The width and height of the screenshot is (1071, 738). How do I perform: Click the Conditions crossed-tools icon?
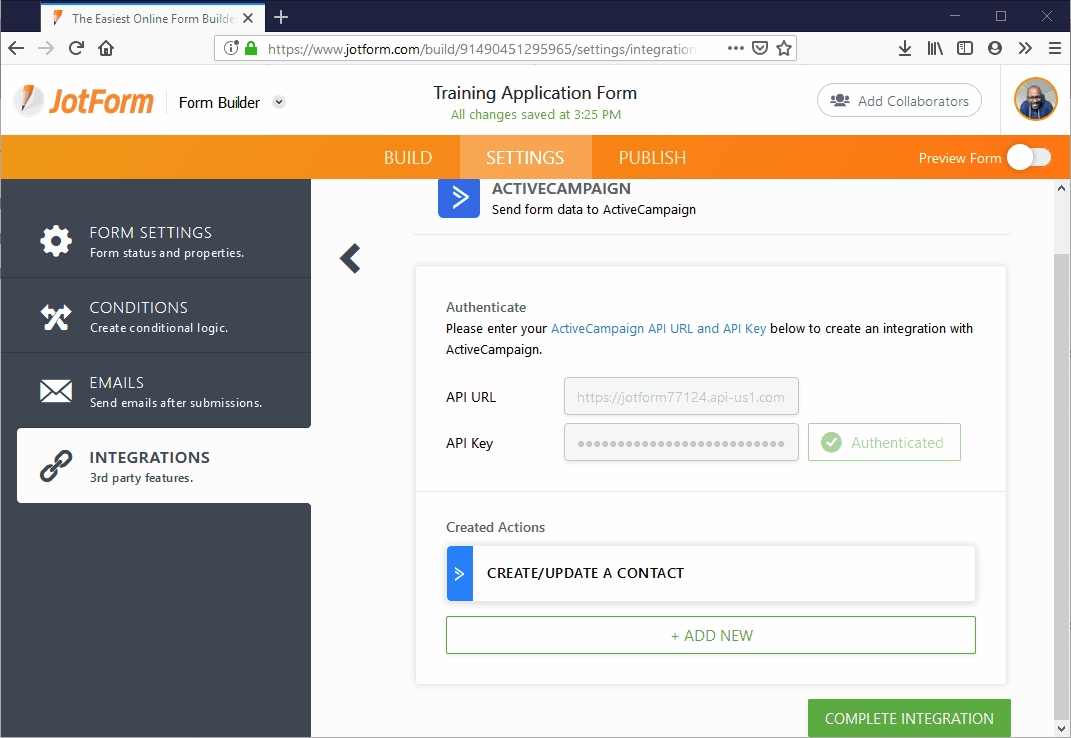(56, 316)
